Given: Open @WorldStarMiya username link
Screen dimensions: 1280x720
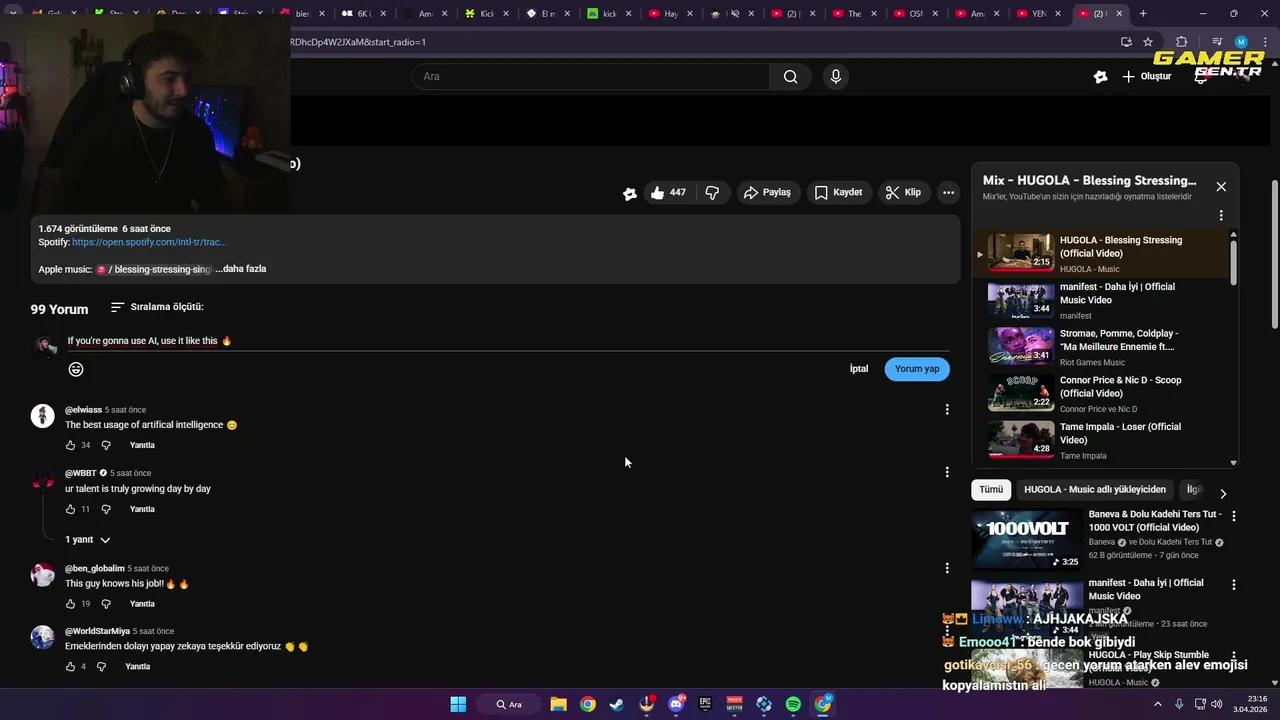Looking at the screenshot, I should tap(97, 631).
